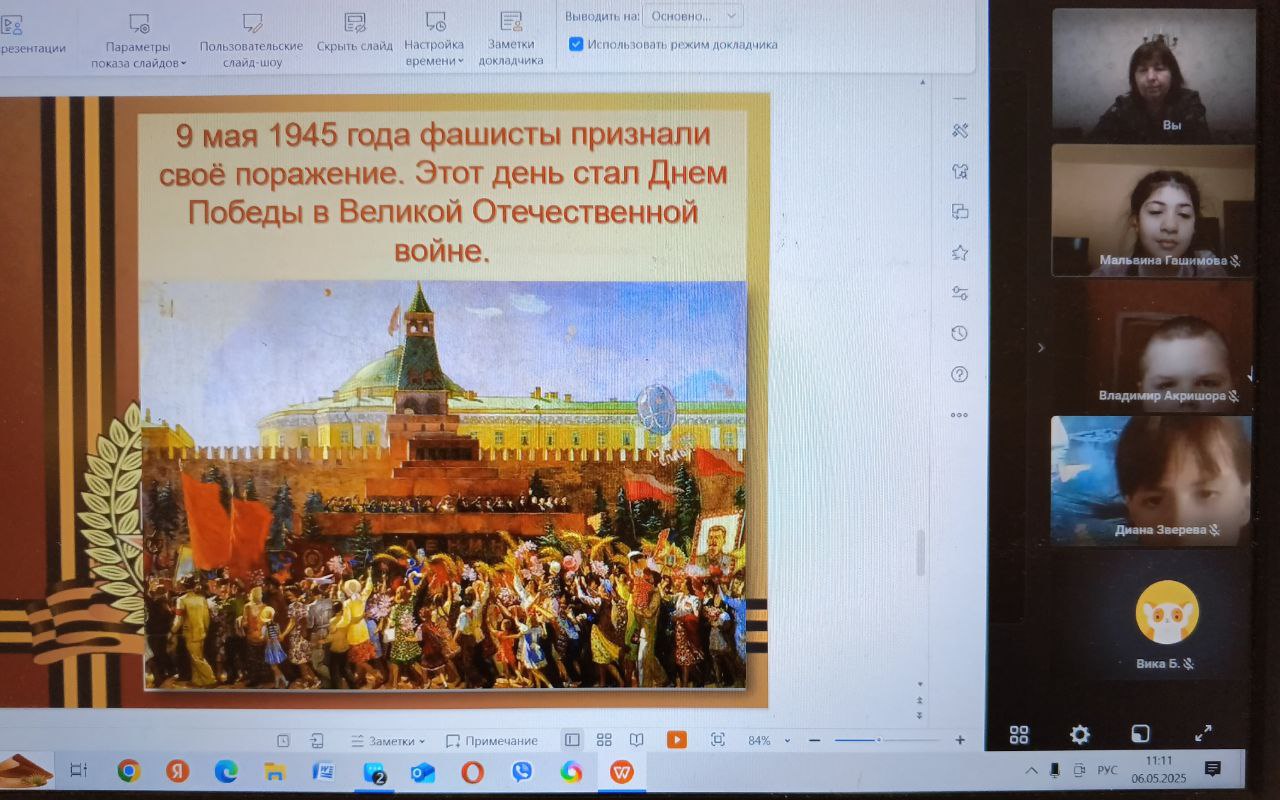Open history clock icon in right sidebar
The height and width of the screenshot is (800, 1280).
[960, 333]
